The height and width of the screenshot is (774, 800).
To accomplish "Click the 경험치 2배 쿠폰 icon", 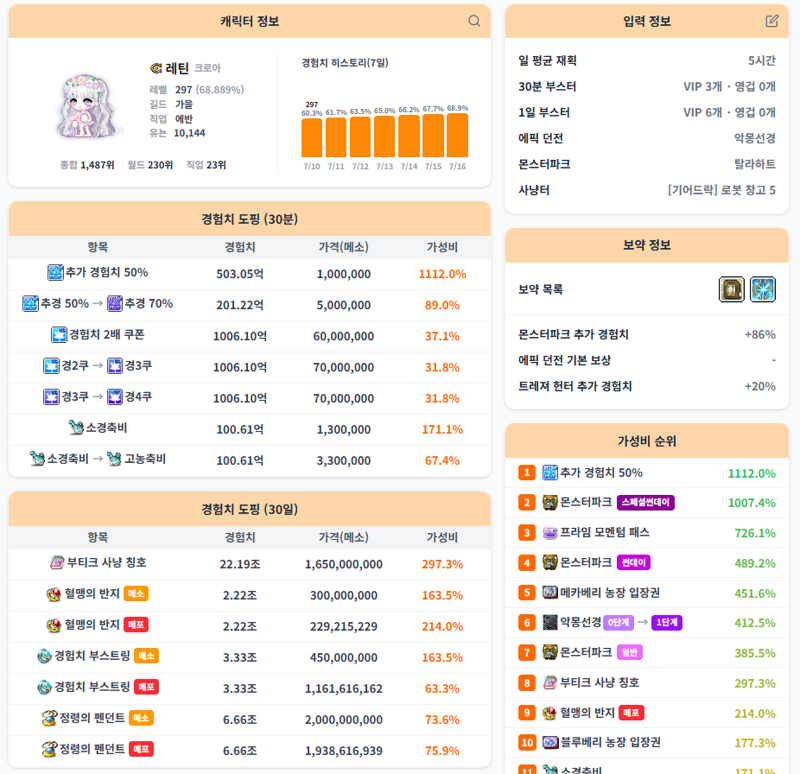I will 59,335.
